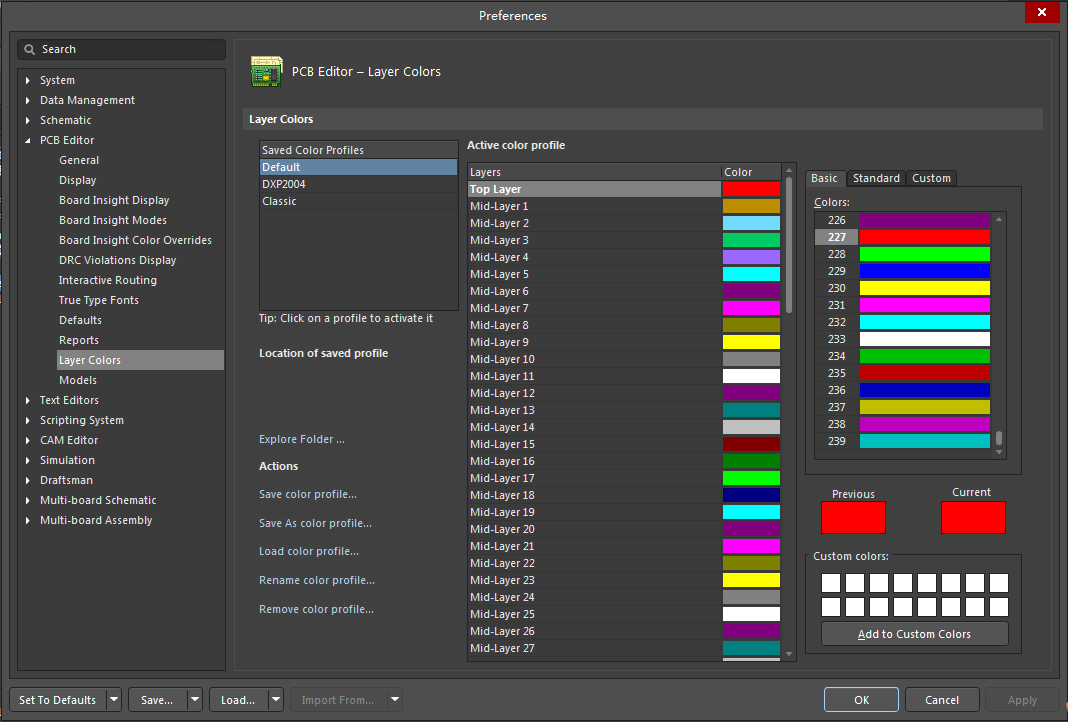The height and width of the screenshot is (722, 1068).
Task: Click the Explore Folder link
Action: tap(302, 438)
